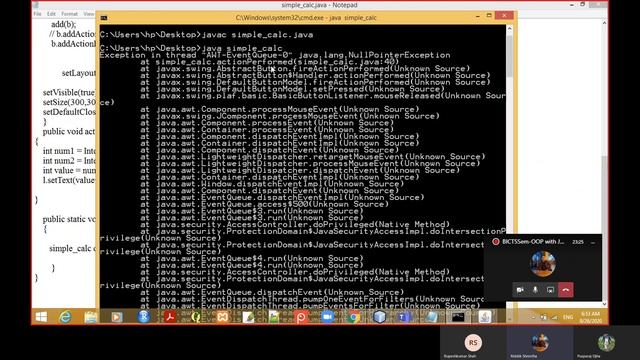This screenshot has width=640, height=360.
Task: Launch the media player taskbar icon
Action: [117, 317]
